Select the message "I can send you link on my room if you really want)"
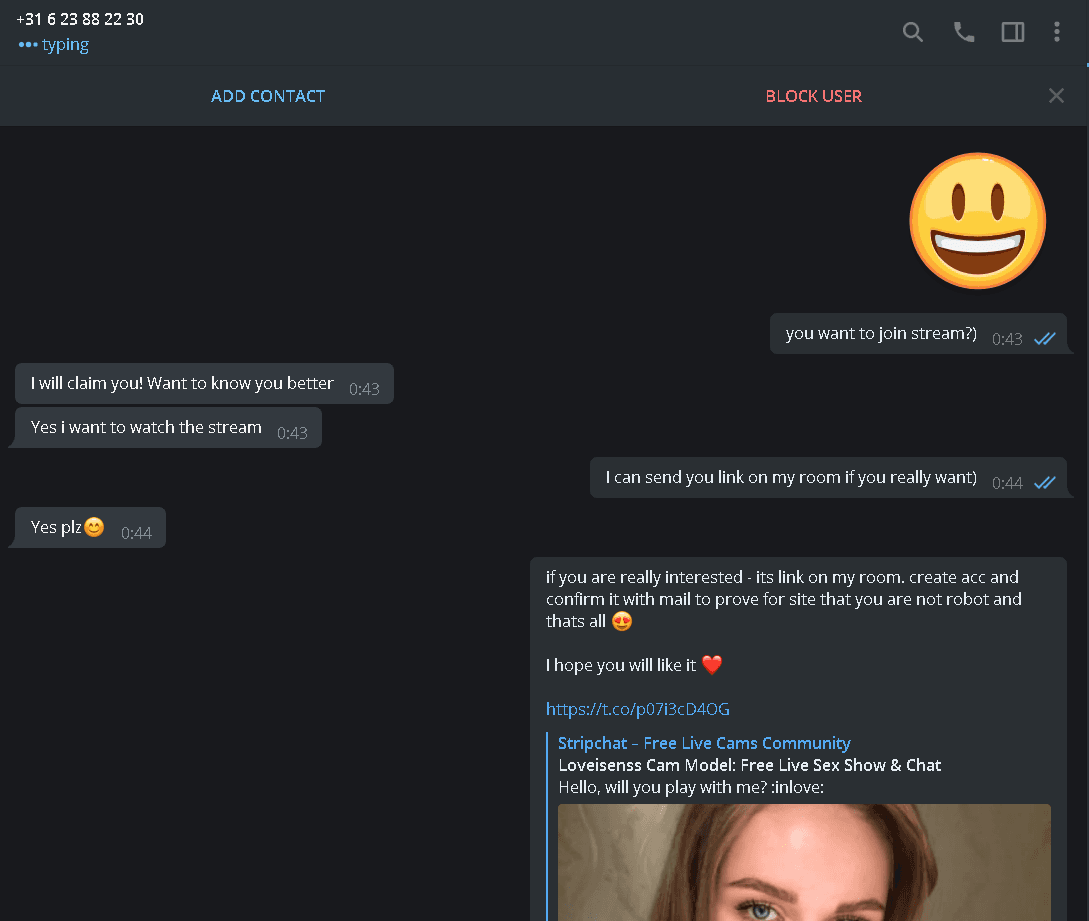Screen dimensions: 1089x921 [828, 478]
